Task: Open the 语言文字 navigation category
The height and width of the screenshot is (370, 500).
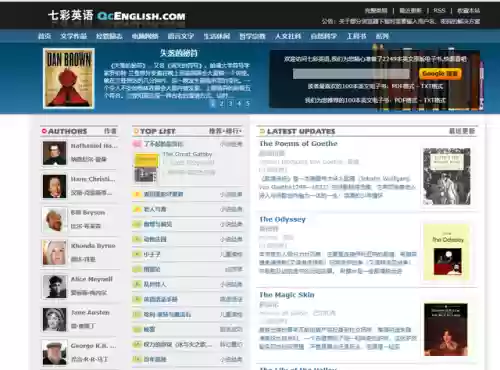Action: pos(181,36)
